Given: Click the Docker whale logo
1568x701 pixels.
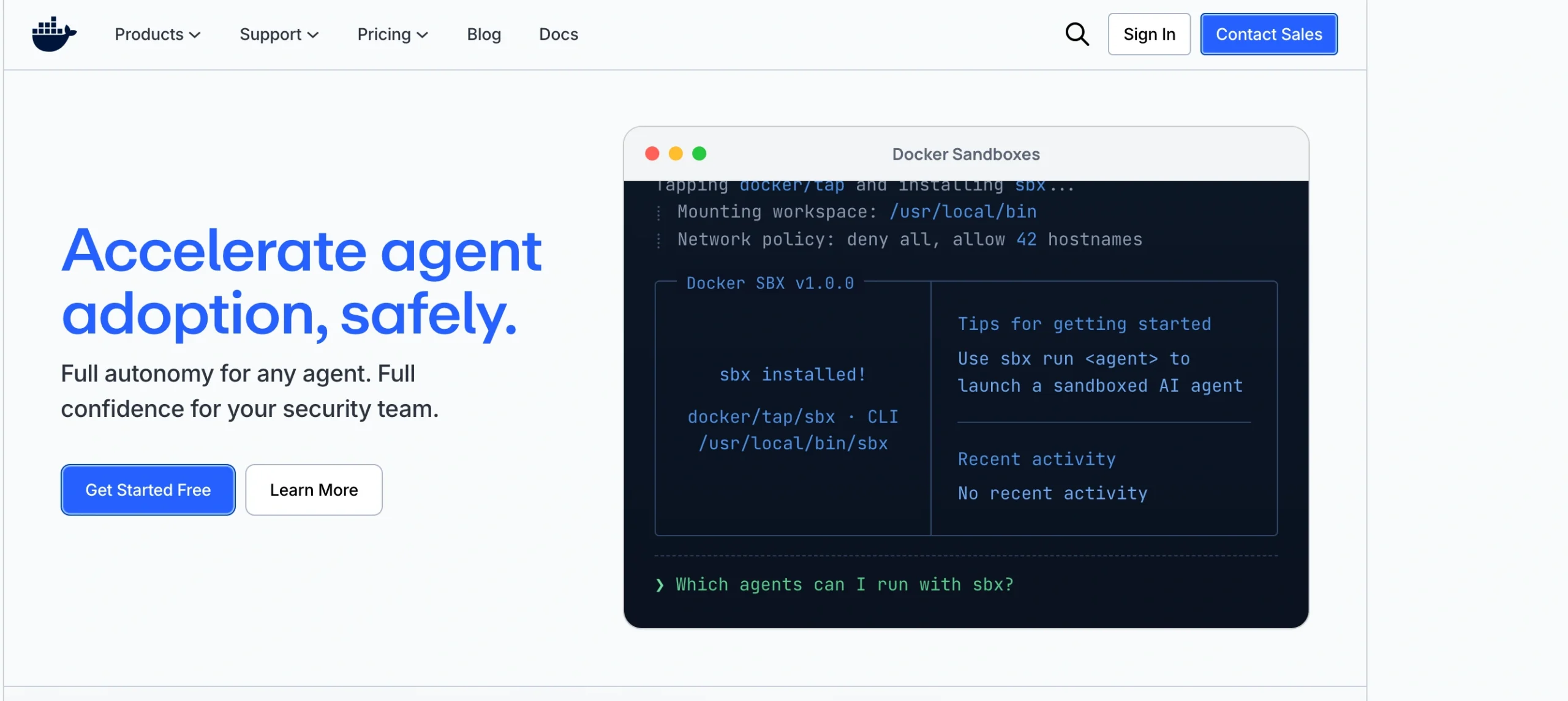Looking at the screenshot, I should [54, 34].
